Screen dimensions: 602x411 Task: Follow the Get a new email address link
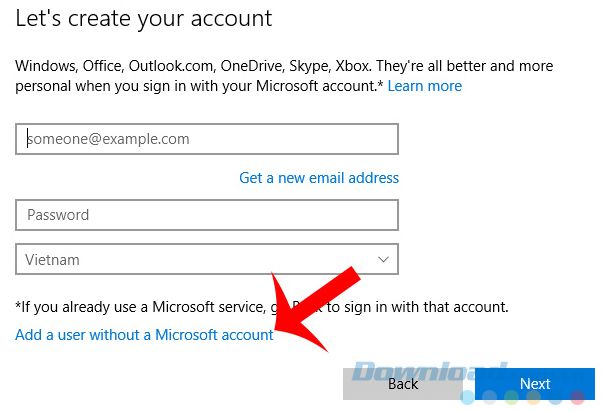coord(319,178)
